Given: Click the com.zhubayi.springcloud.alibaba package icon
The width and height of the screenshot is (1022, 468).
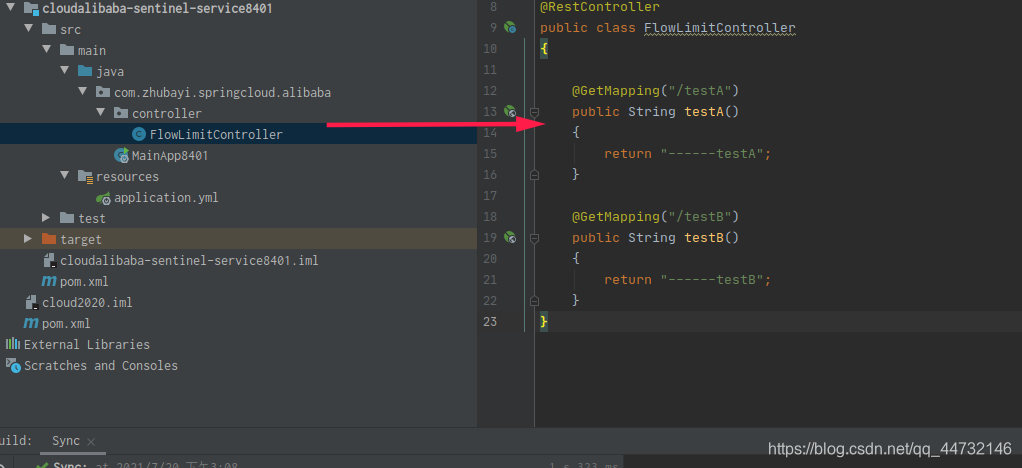Looking at the screenshot, I should click(x=103, y=92).
